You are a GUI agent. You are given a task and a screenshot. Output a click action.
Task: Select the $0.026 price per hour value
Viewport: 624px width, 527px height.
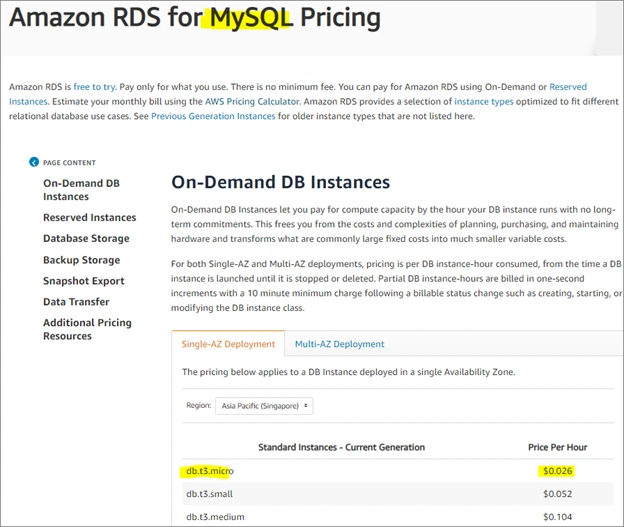559,470
